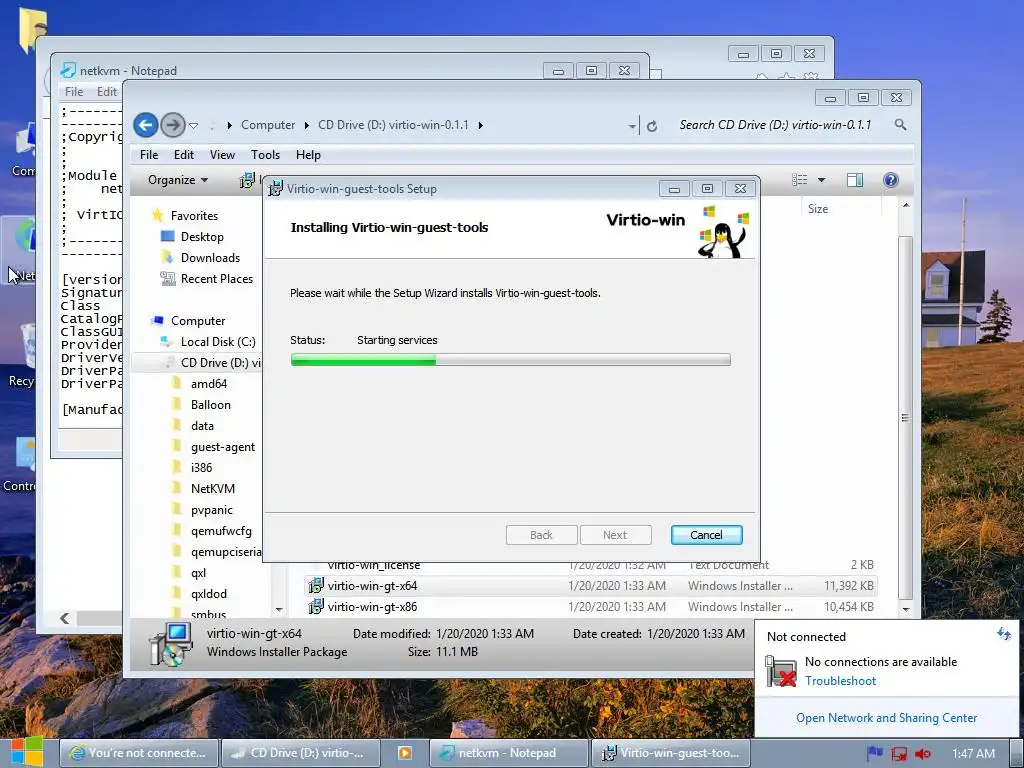Click the virtio-win-gt-x86 installer icon
Viewport: 1024px width, 768px height.
316,607
